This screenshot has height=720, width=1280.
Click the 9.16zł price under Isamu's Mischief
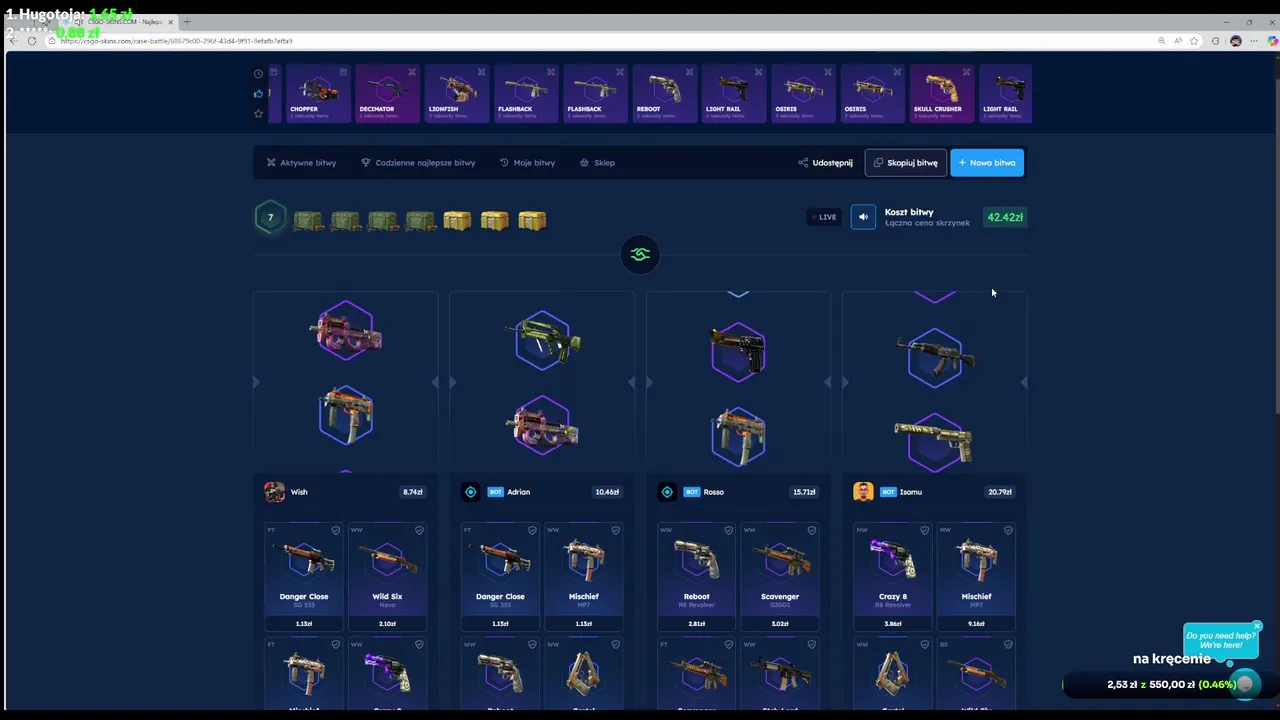(976, 623)
